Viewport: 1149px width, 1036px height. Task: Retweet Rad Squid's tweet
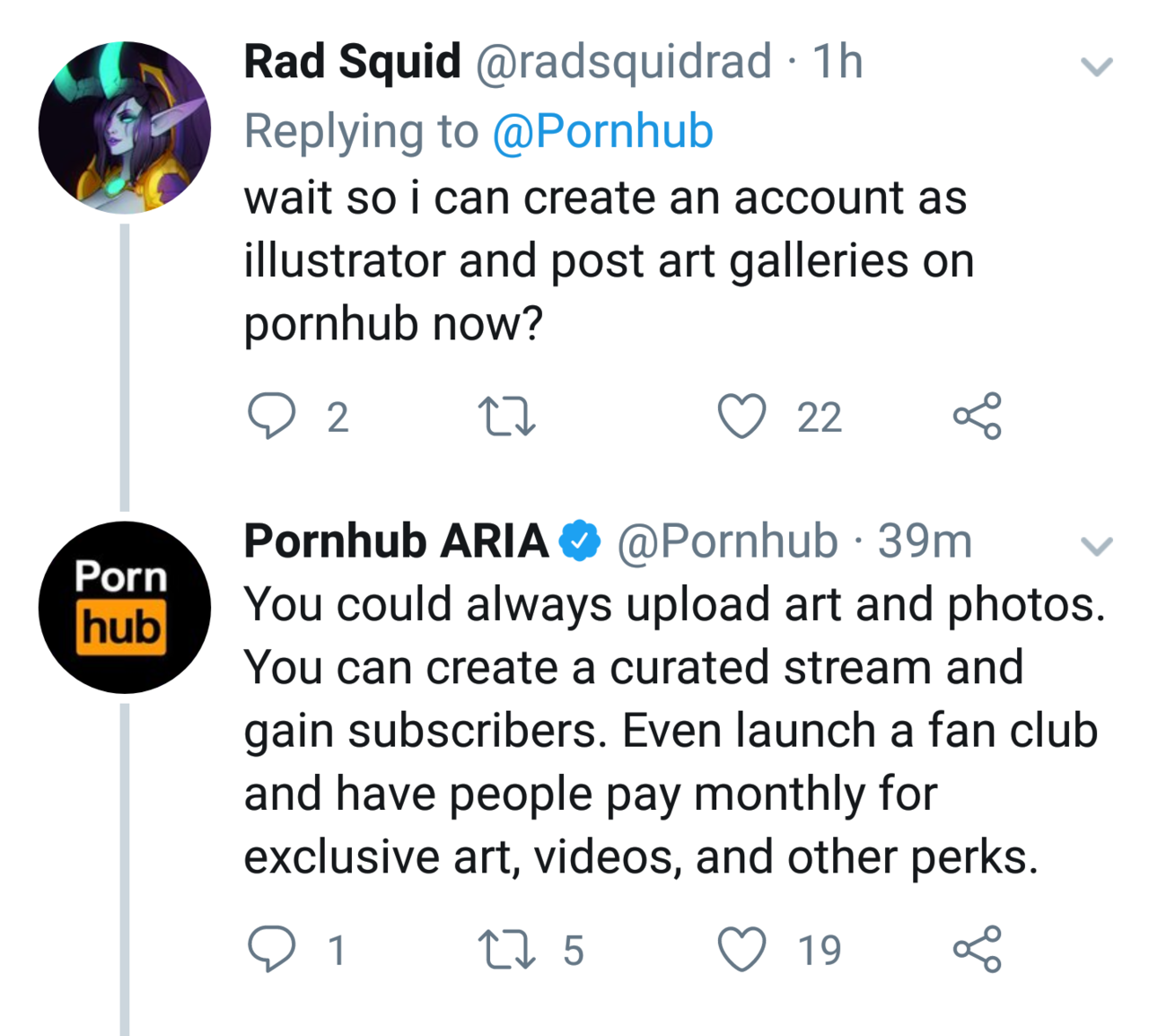point(507,417)
